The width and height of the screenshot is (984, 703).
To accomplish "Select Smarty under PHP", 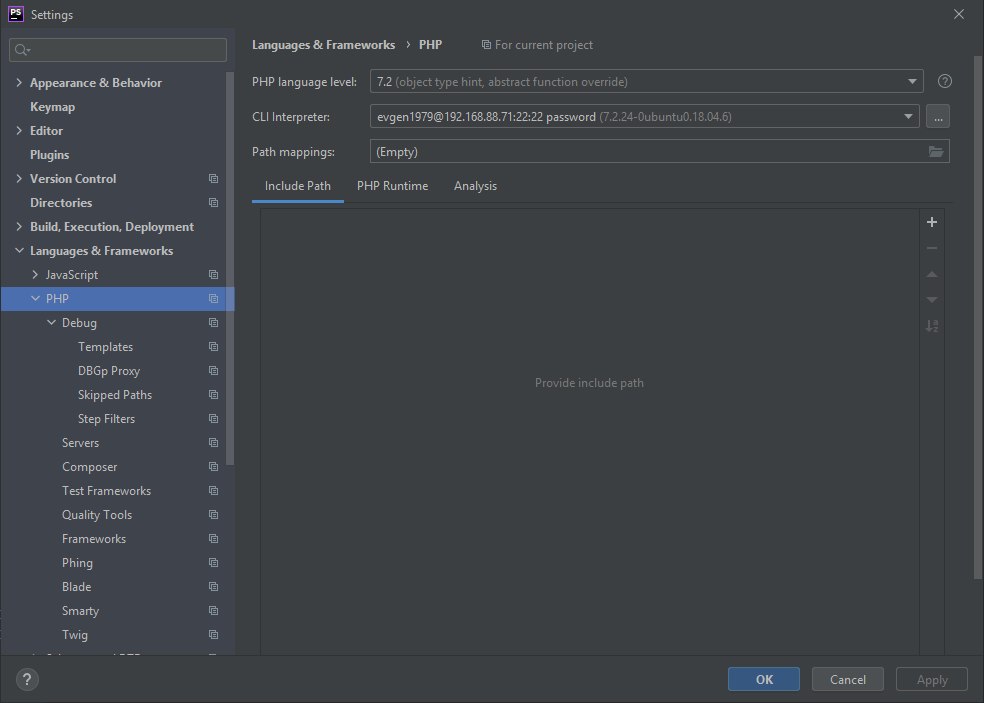I will click(80, 611).
